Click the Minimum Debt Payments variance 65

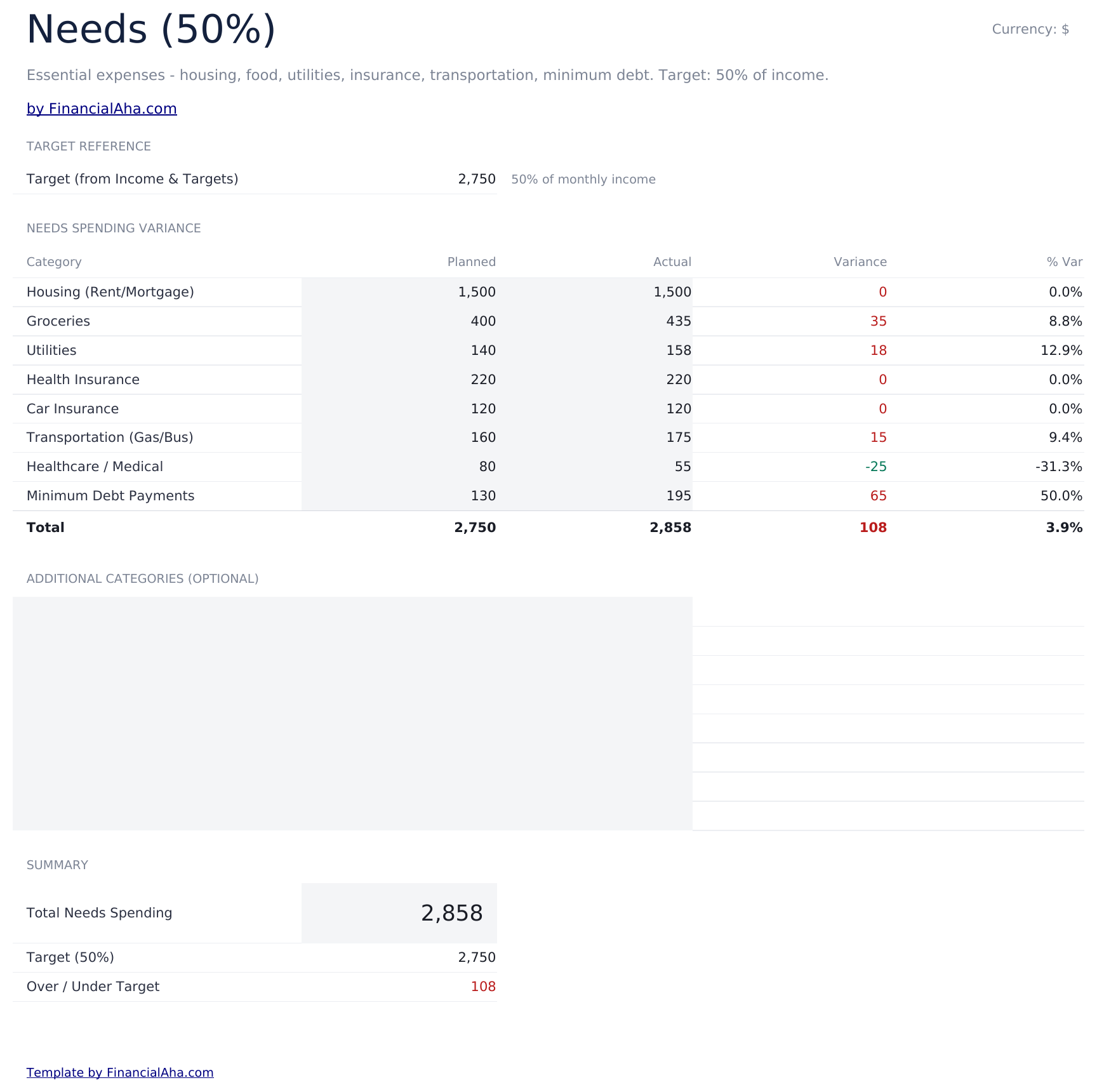(879, 496)
